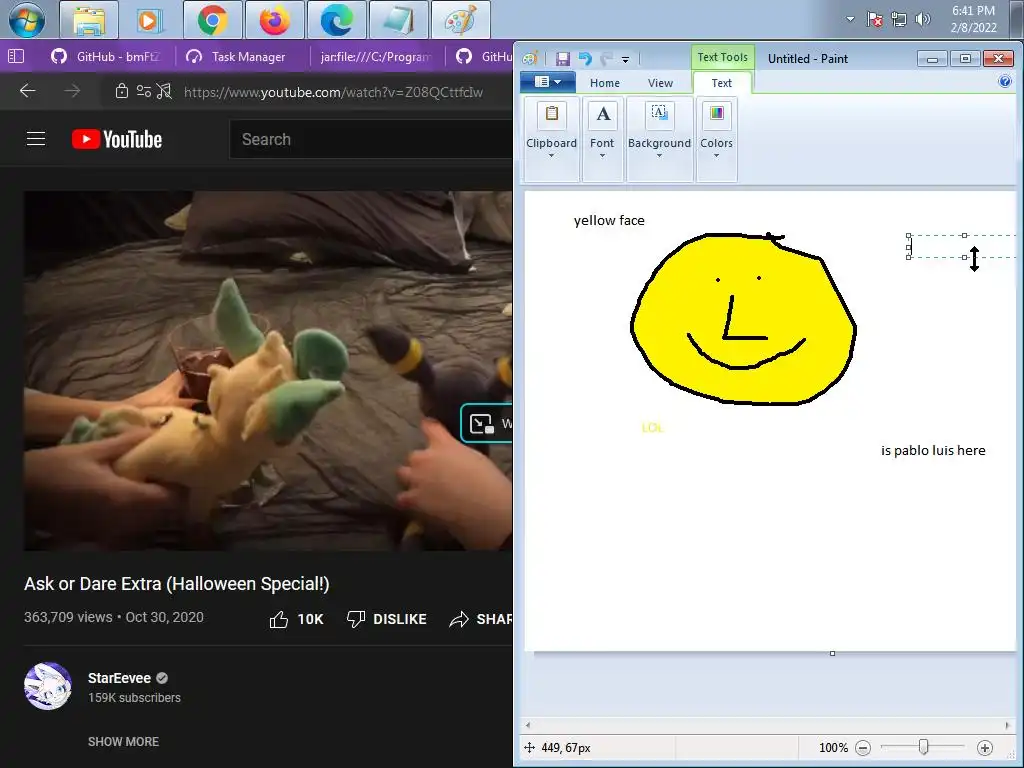Open Windows Explorer from the taskbar
This screenshot has width=1024, height=768.
click(x=89, y=20)
